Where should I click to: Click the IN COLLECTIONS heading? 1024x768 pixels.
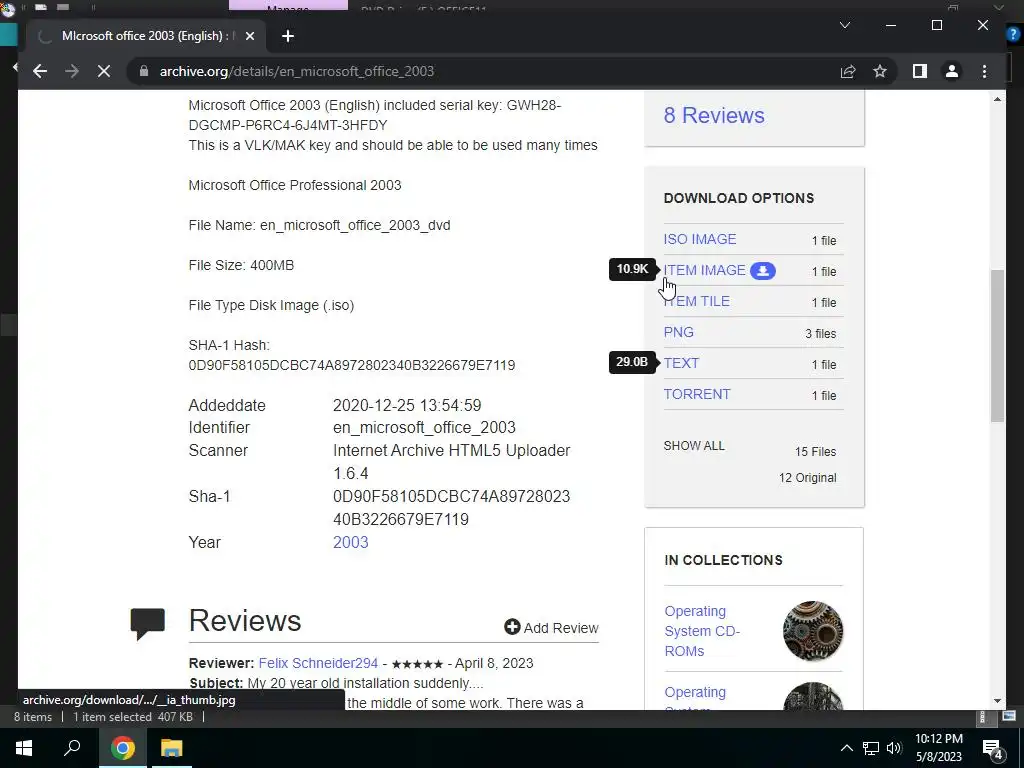[x=723, y=560]
